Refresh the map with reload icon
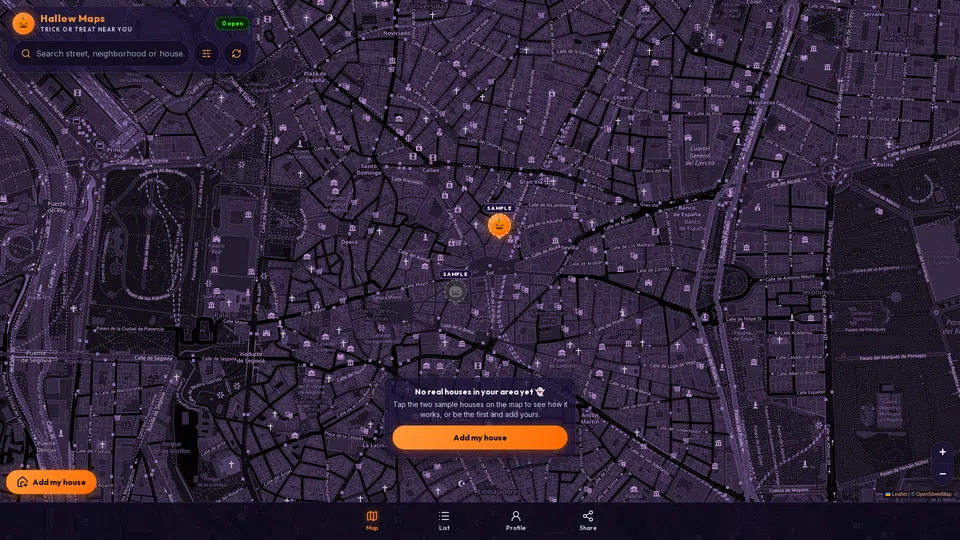 [236, 54]
